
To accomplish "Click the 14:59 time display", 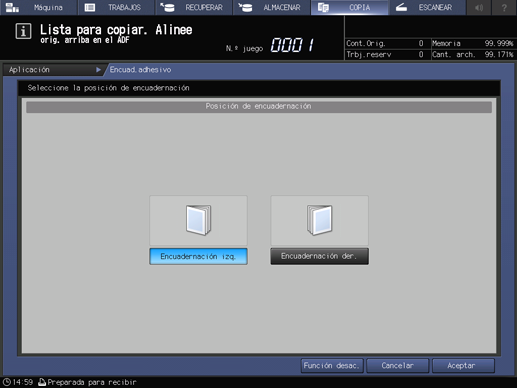I will click(x=23, y=382).
